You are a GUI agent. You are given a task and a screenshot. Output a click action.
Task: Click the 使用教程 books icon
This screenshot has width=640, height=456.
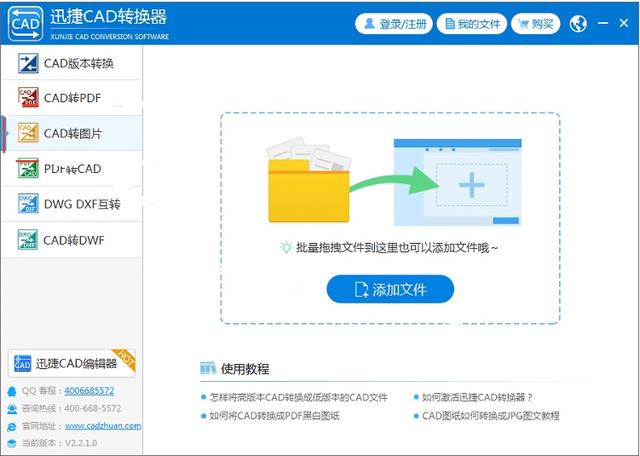(x=208, y=368)
